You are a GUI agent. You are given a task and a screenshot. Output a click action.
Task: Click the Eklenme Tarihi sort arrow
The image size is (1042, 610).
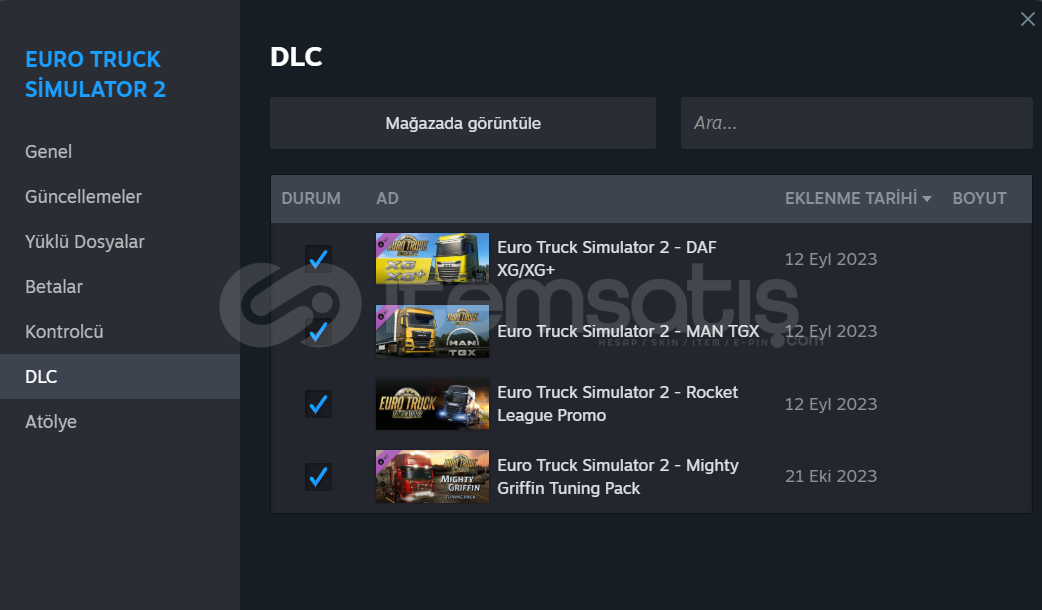pyautogui.click(x=927, y=199)
